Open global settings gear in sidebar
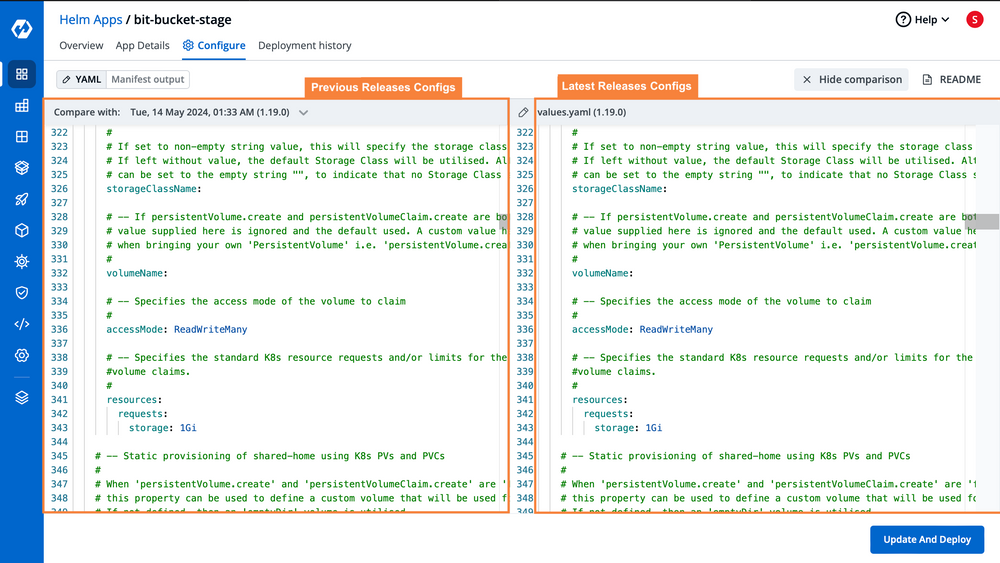Screen dimensions: 1000x563 tap(21, 355)
